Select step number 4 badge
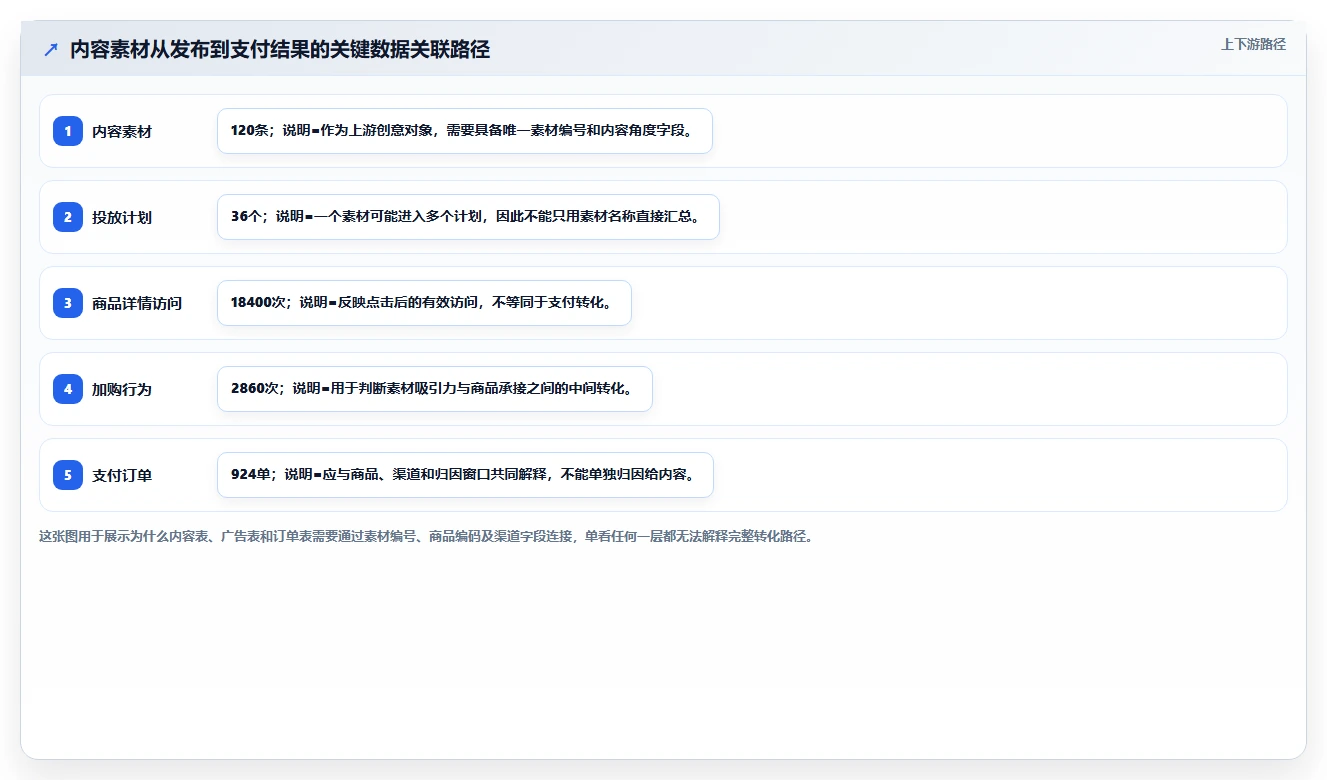This screenshot has width=1327, height=780. [68, 389]
